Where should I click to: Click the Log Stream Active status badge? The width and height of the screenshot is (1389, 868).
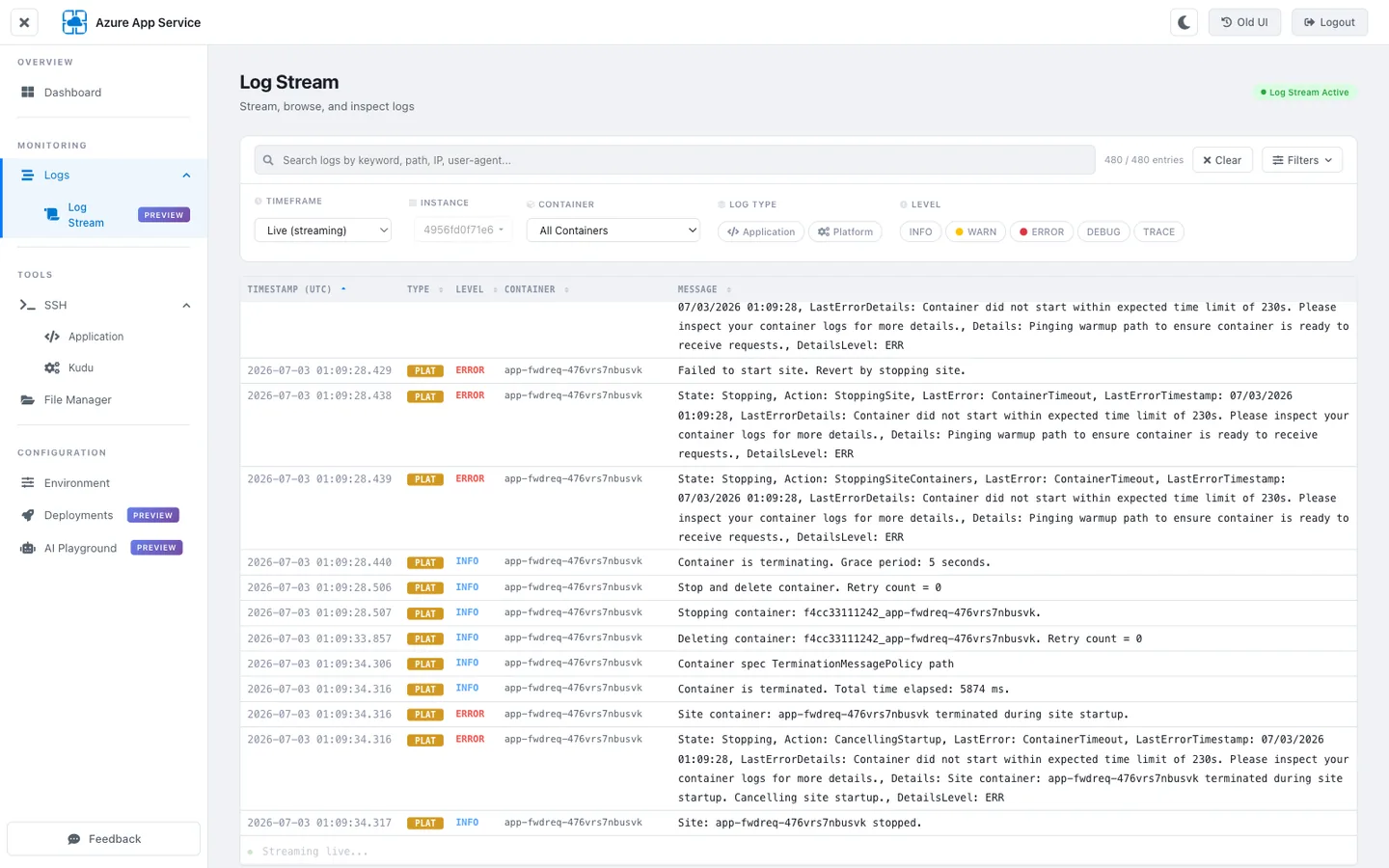(1305, 93)
